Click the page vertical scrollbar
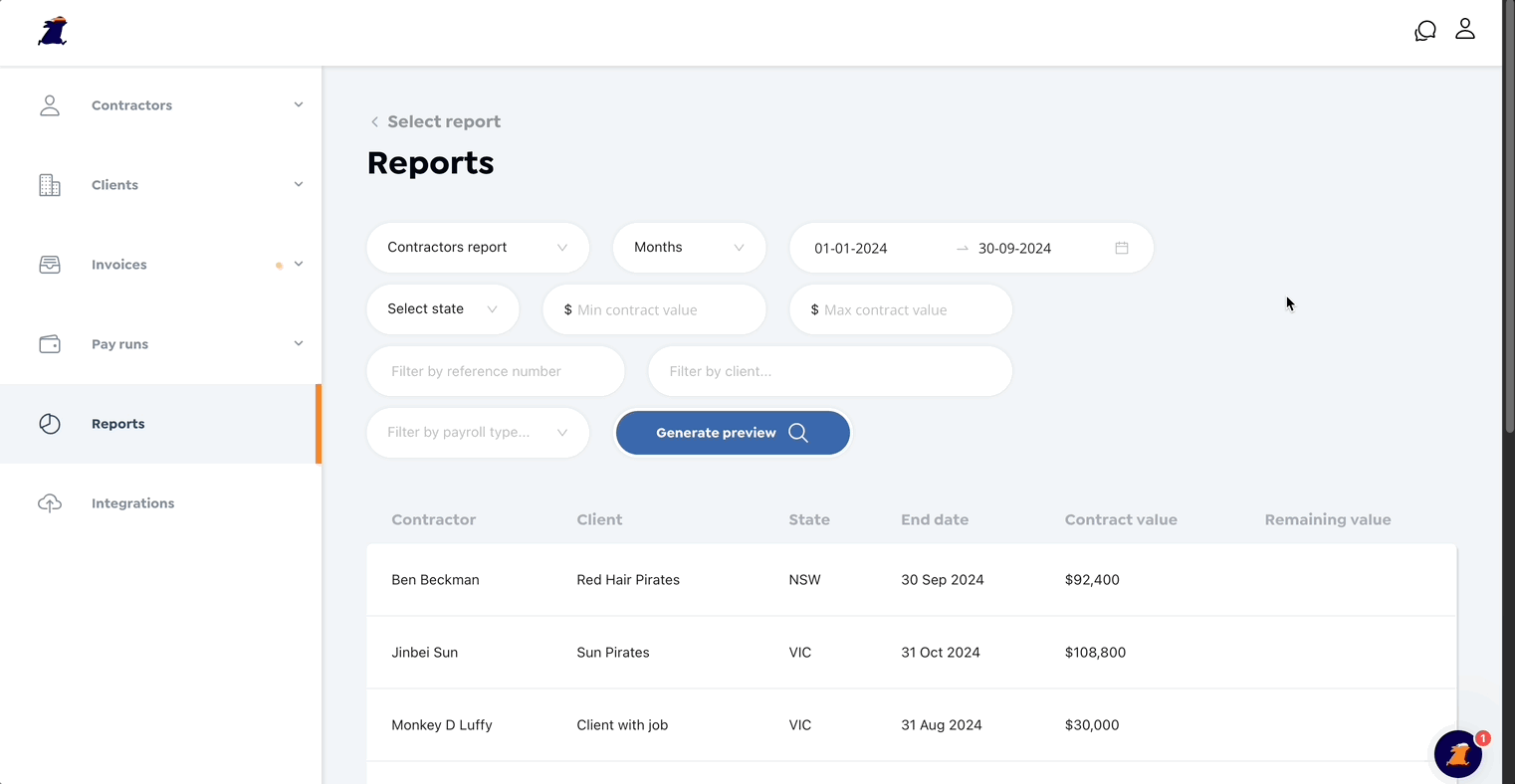Screen dimensions: 1515x784 point(1509,217)
